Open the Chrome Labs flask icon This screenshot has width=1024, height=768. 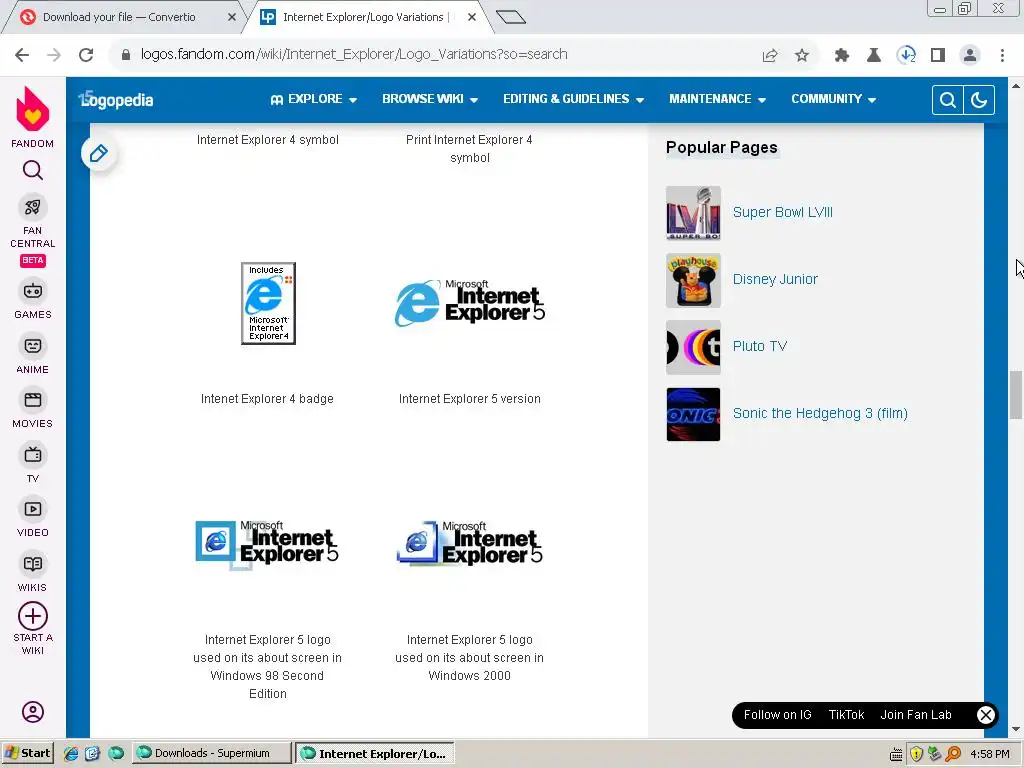(x=874, y=56)
